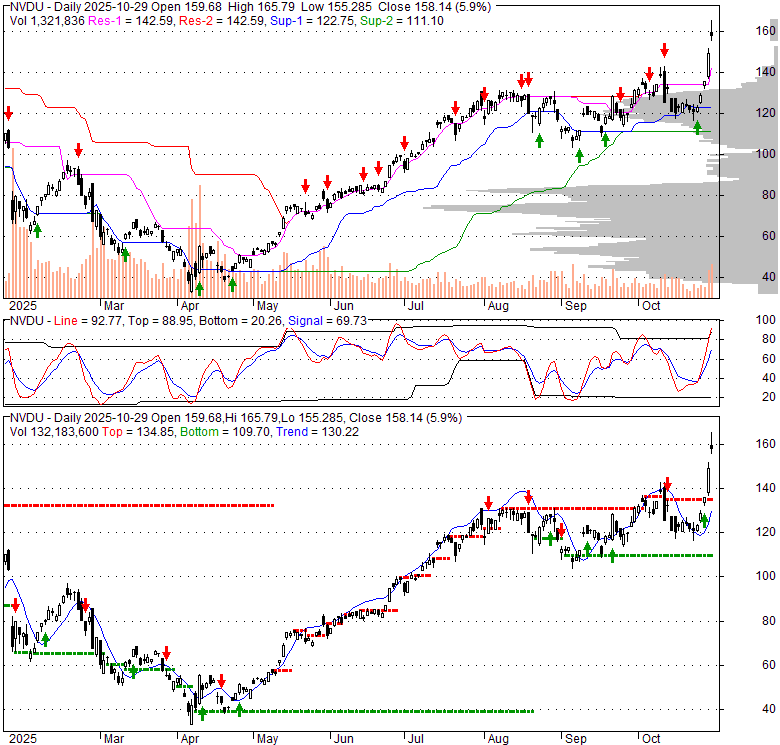Click the green "Sup-2 = 111.10" legend label
The image size is (780, 745).
(402, 21)
